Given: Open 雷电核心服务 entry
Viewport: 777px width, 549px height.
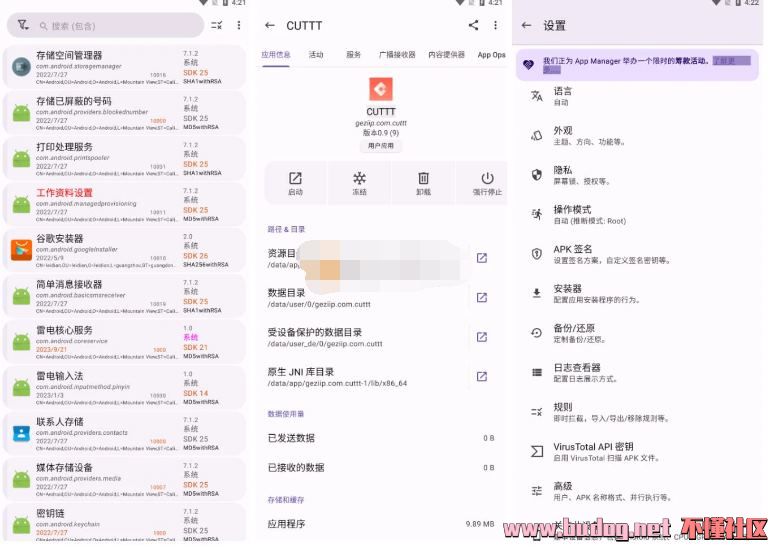Looking at the screenshot, I should click(x=124, y=342).
